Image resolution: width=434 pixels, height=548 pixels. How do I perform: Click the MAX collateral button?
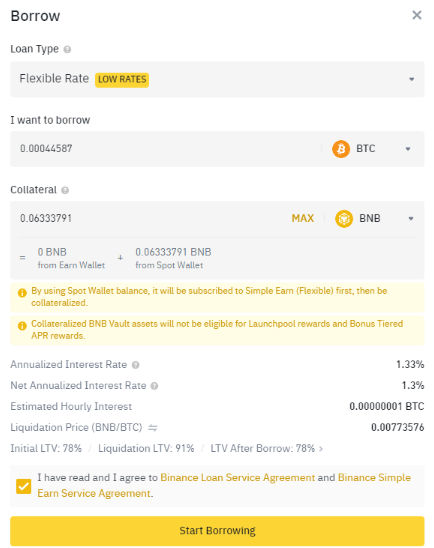click(x=303, y=218)
